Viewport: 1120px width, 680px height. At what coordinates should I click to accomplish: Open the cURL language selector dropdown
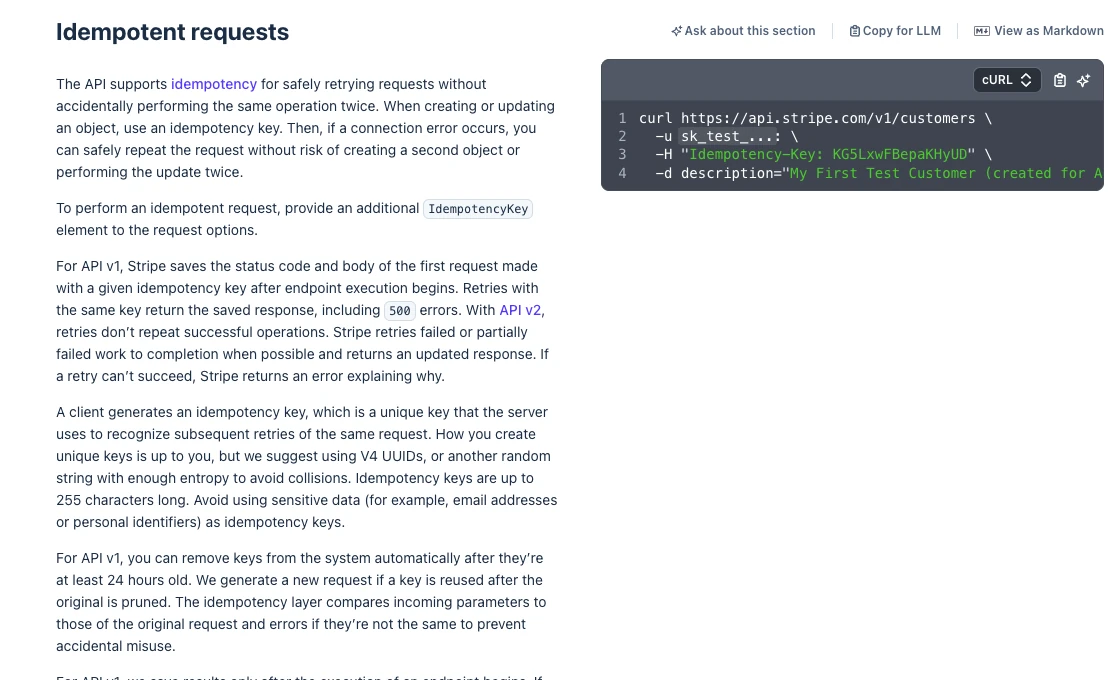pyautogui.click(x=1006, y=80)
